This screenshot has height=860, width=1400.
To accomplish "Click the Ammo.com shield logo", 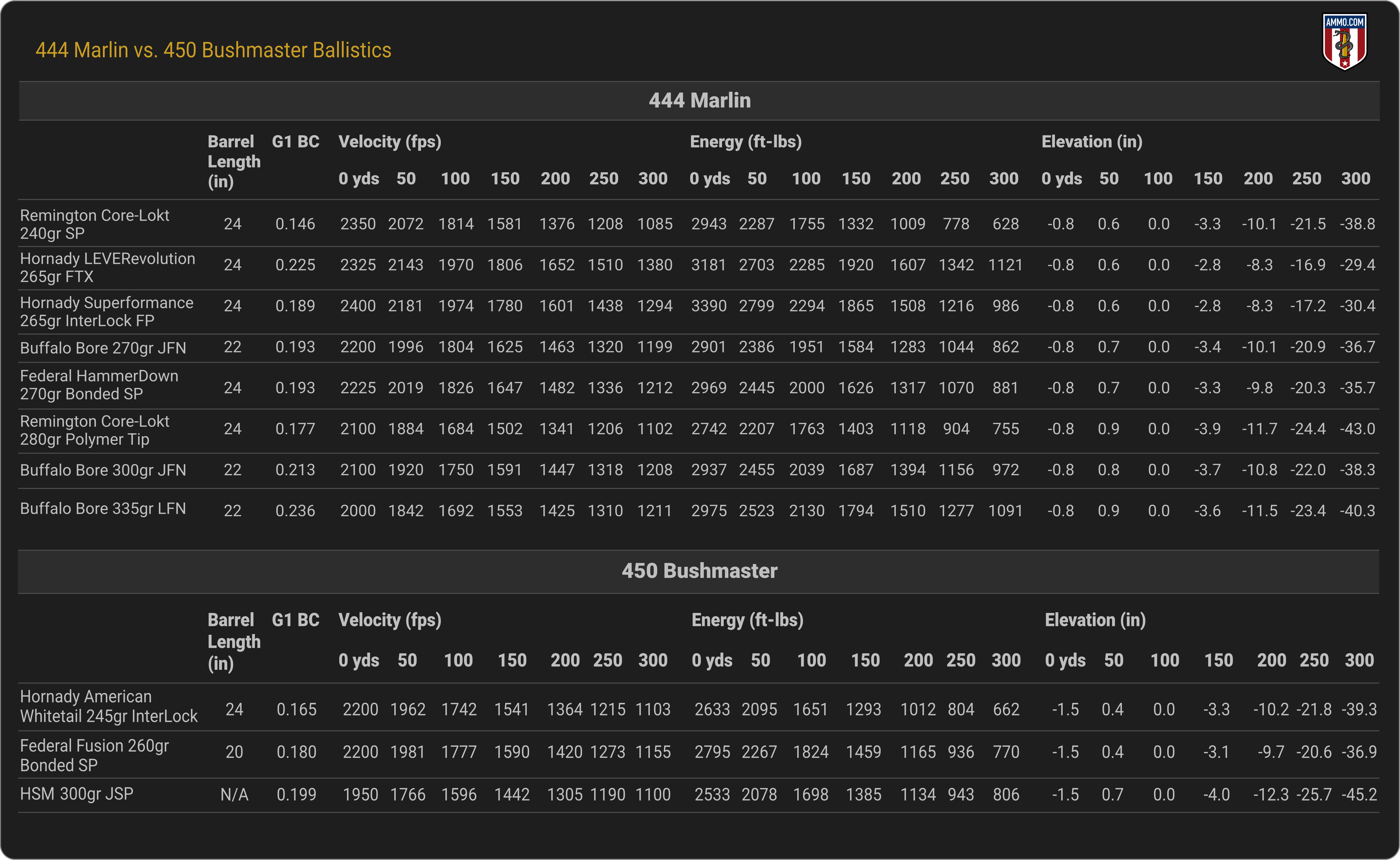I will coord(1344,42).
